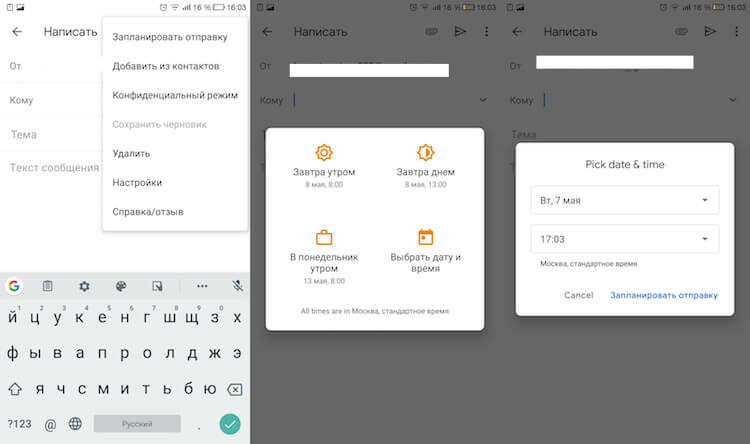Image resolution: width=750 pixels, height=444 pixels.
Task: Switch keyboard language with globe key
Action: [x=73, y=423]
